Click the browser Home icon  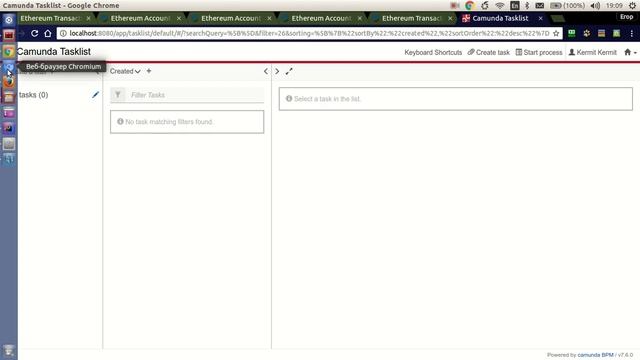pyautogui.click(x=48, y=33)
